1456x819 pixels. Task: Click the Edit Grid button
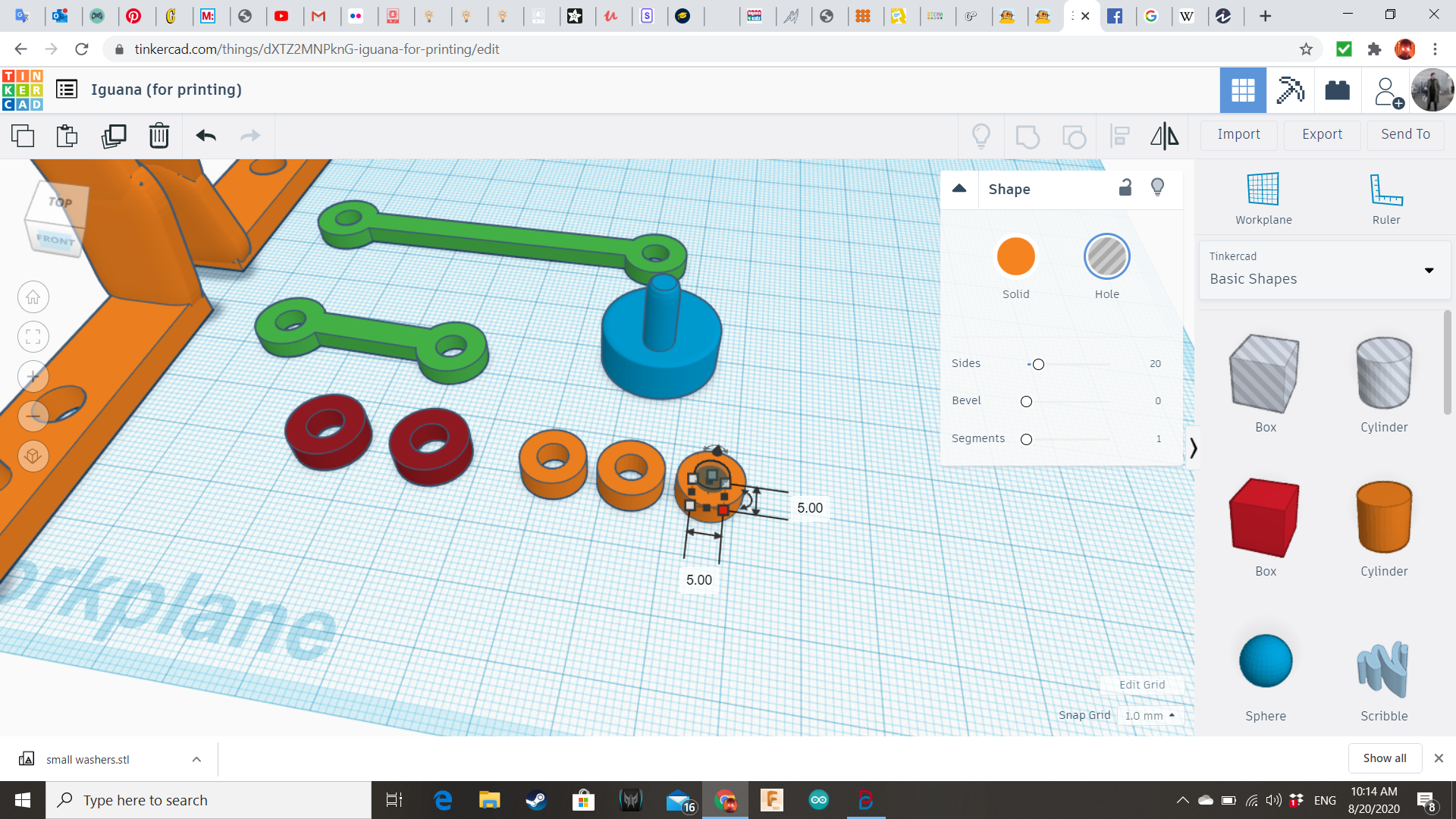1142,684
